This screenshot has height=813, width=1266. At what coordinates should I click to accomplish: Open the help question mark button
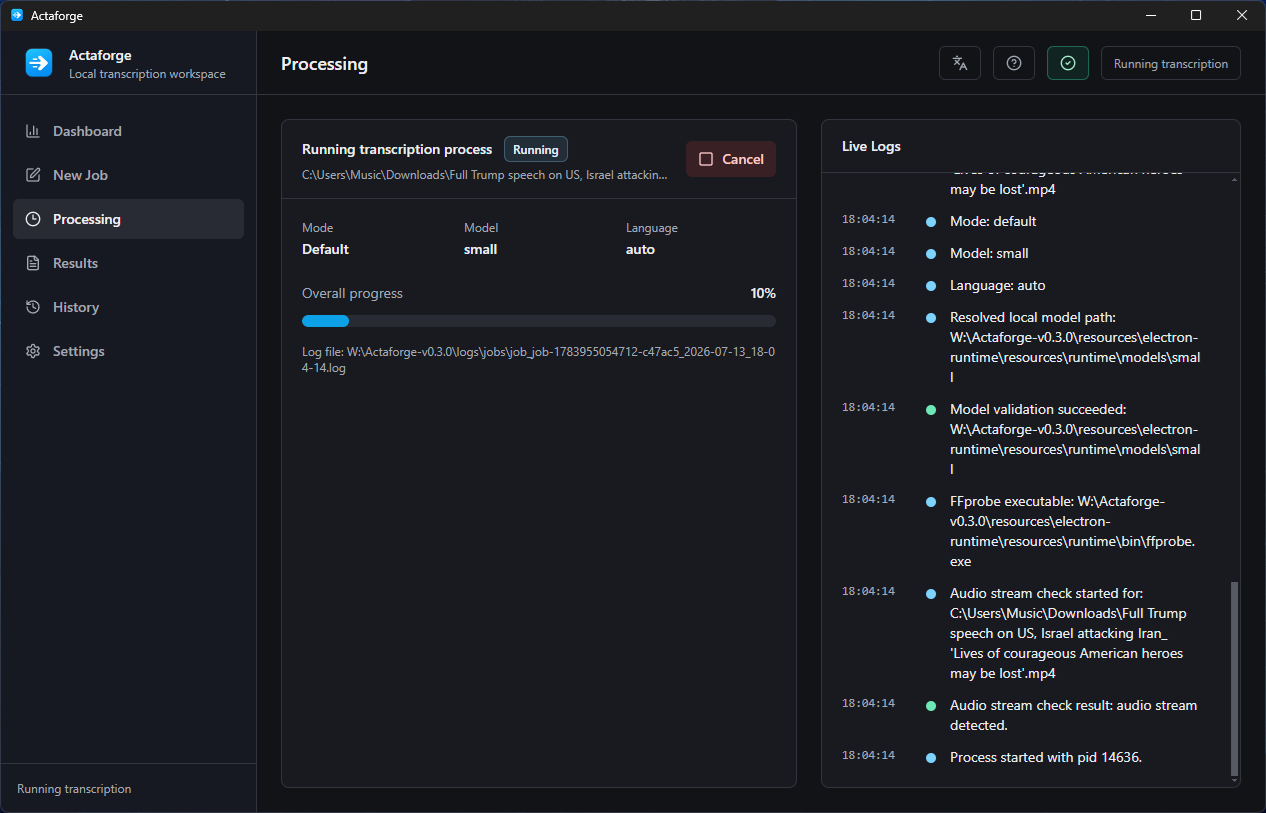click(1014, 63)
